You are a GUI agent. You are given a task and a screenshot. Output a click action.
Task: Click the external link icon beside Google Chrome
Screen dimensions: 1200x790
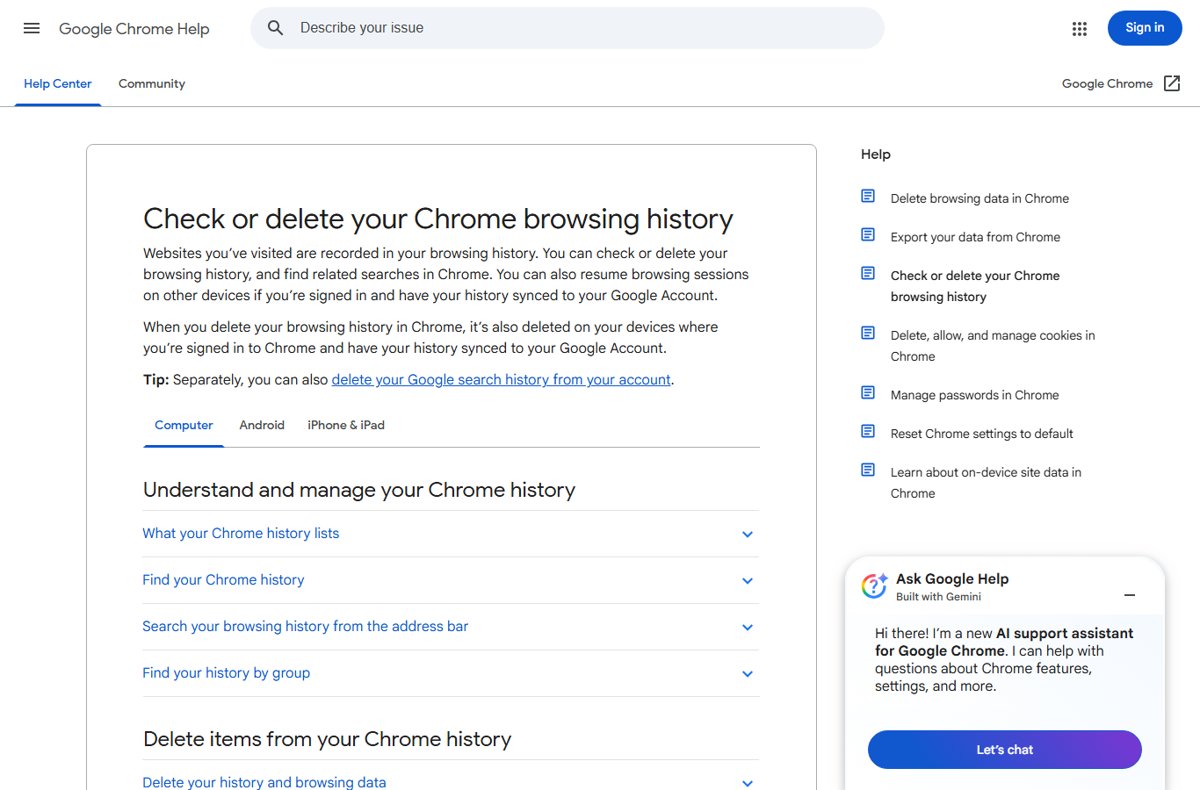point(1172,84)
